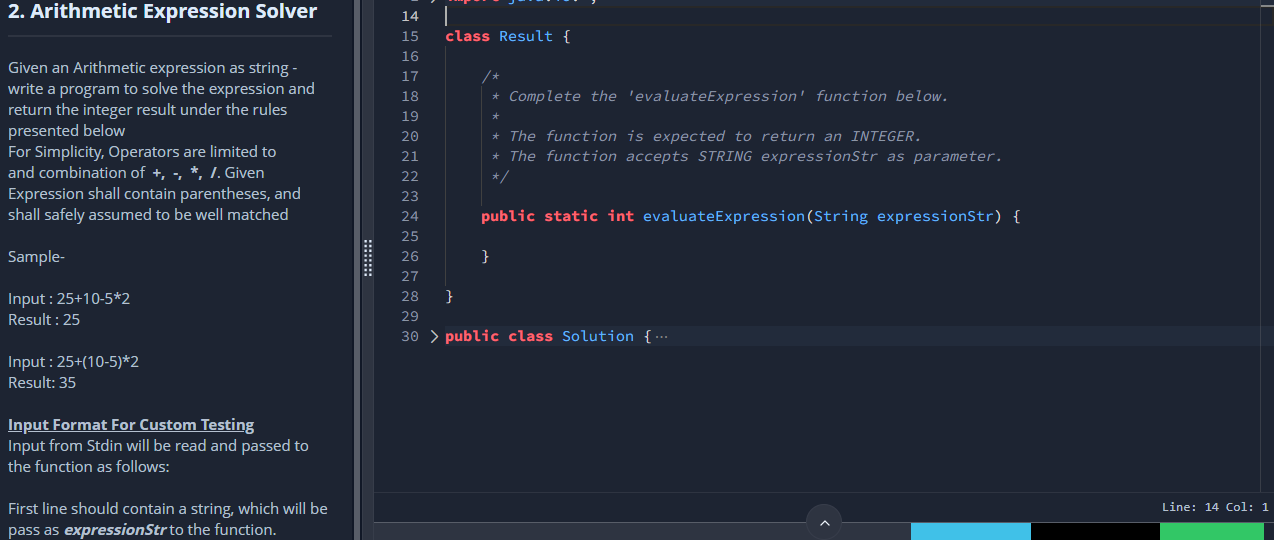The height and width of the screenshot is (540, 1274).
Task: Click the comment closer '*/' on line 22
Action: pyautogui.click(x=500, y=176)
